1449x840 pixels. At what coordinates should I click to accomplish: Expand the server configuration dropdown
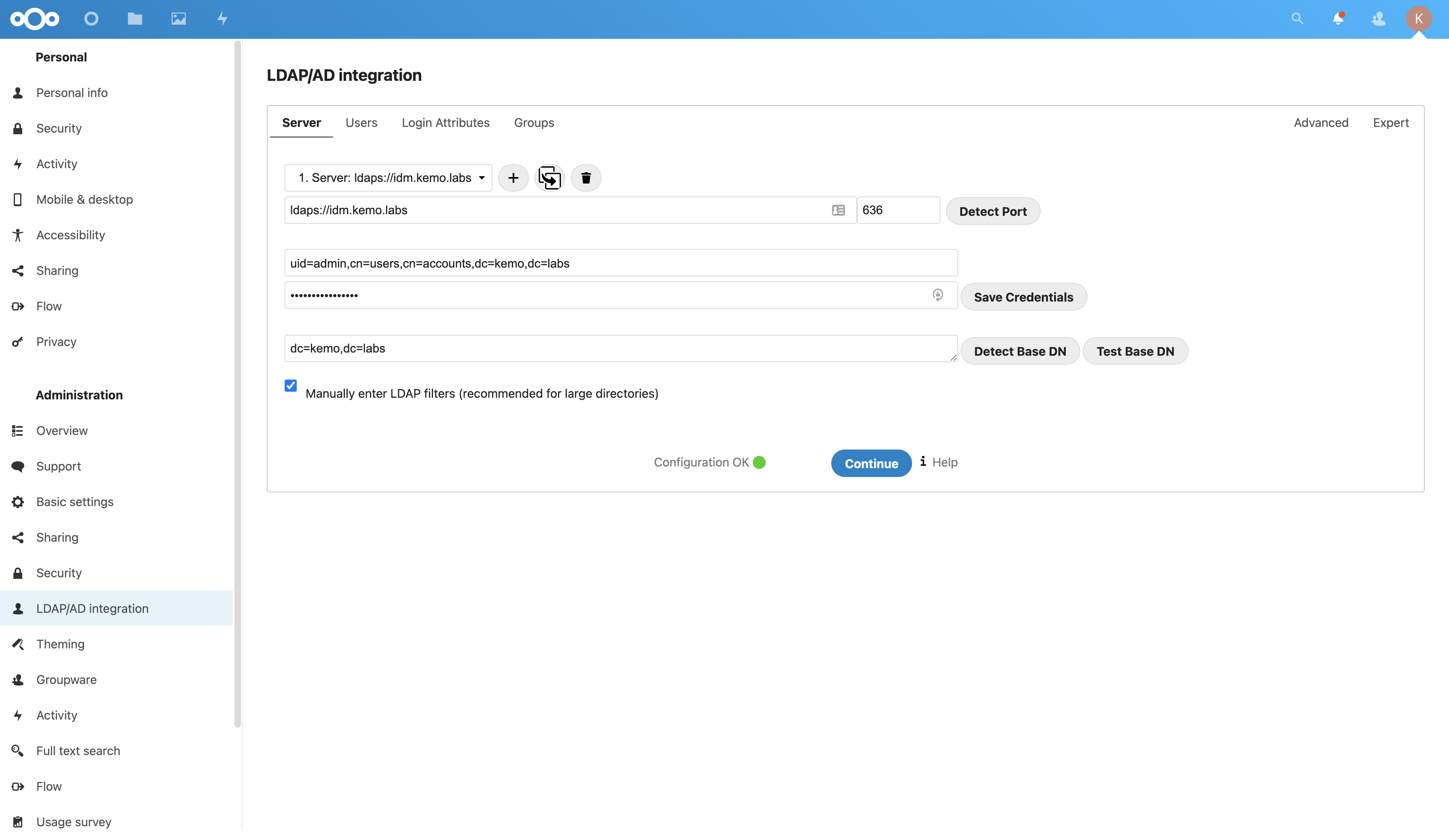(388, 177)
